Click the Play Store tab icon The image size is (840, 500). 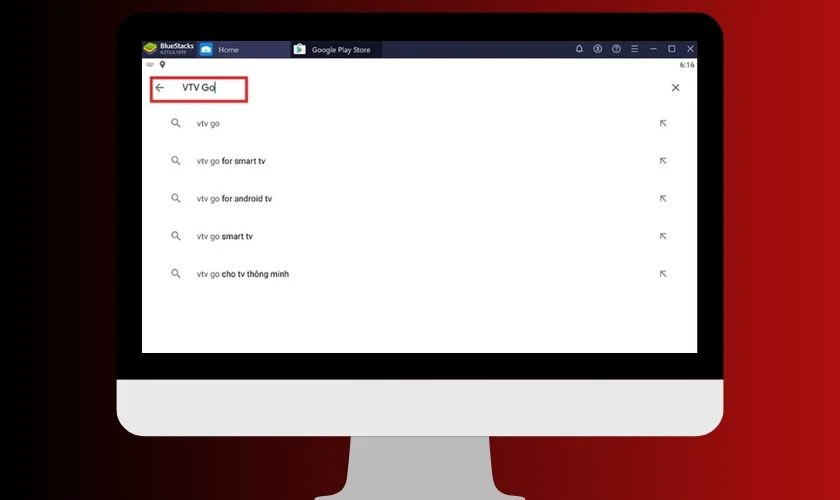click(299, 49)
